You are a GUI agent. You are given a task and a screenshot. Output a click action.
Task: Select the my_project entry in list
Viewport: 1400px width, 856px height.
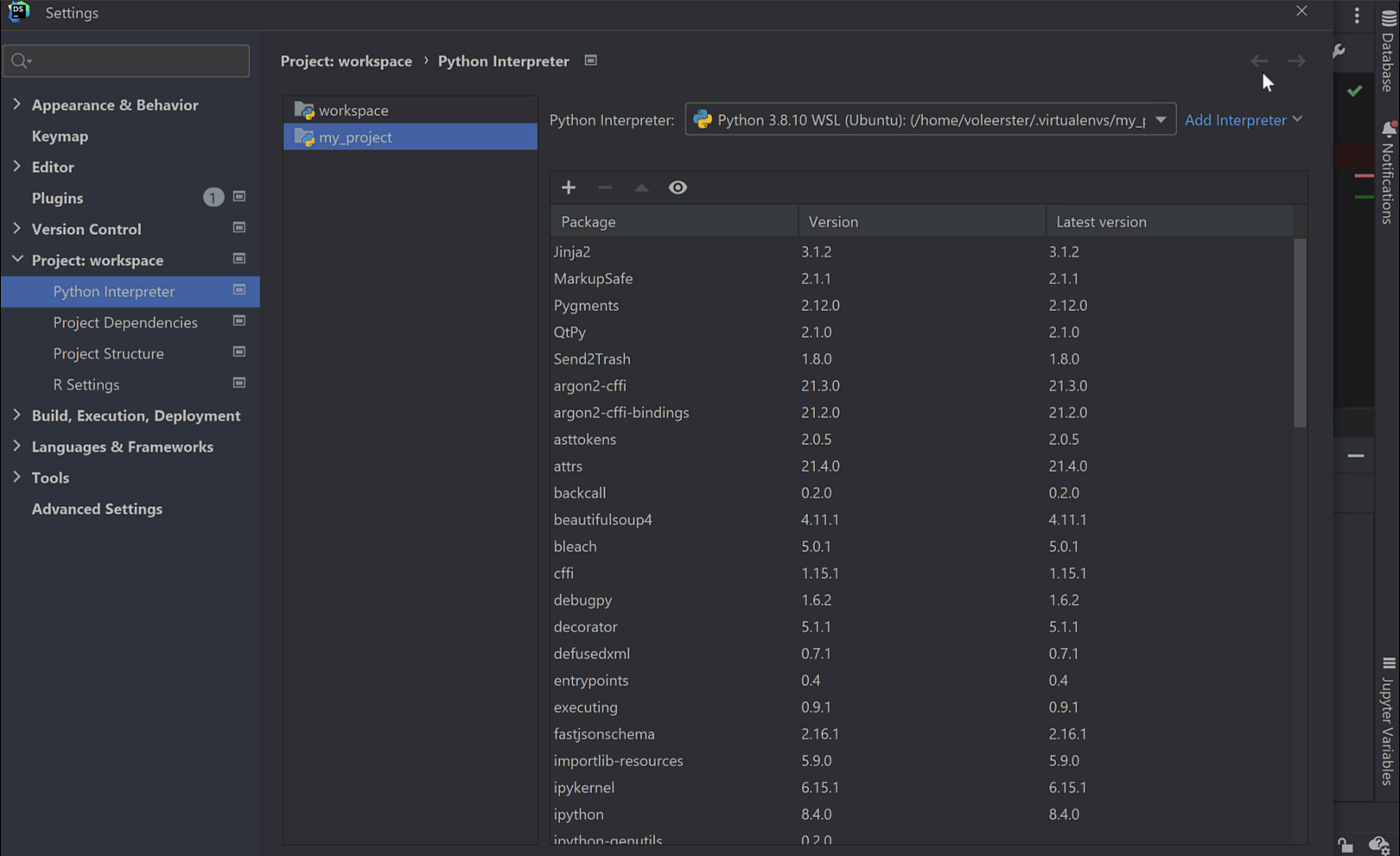[x=410, y=137]
